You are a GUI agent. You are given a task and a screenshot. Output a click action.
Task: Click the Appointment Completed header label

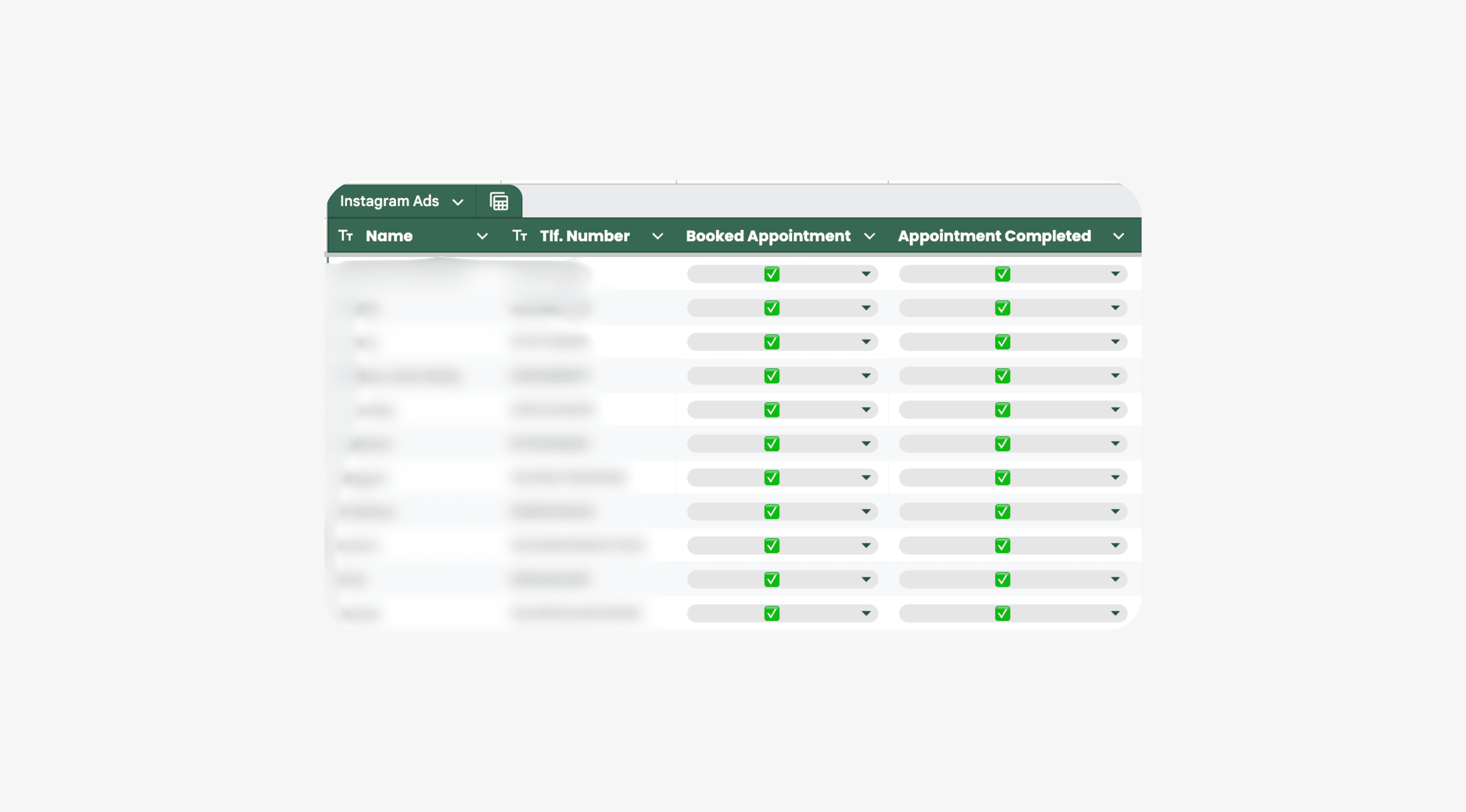pyautogui.click(x=994, y=236)
